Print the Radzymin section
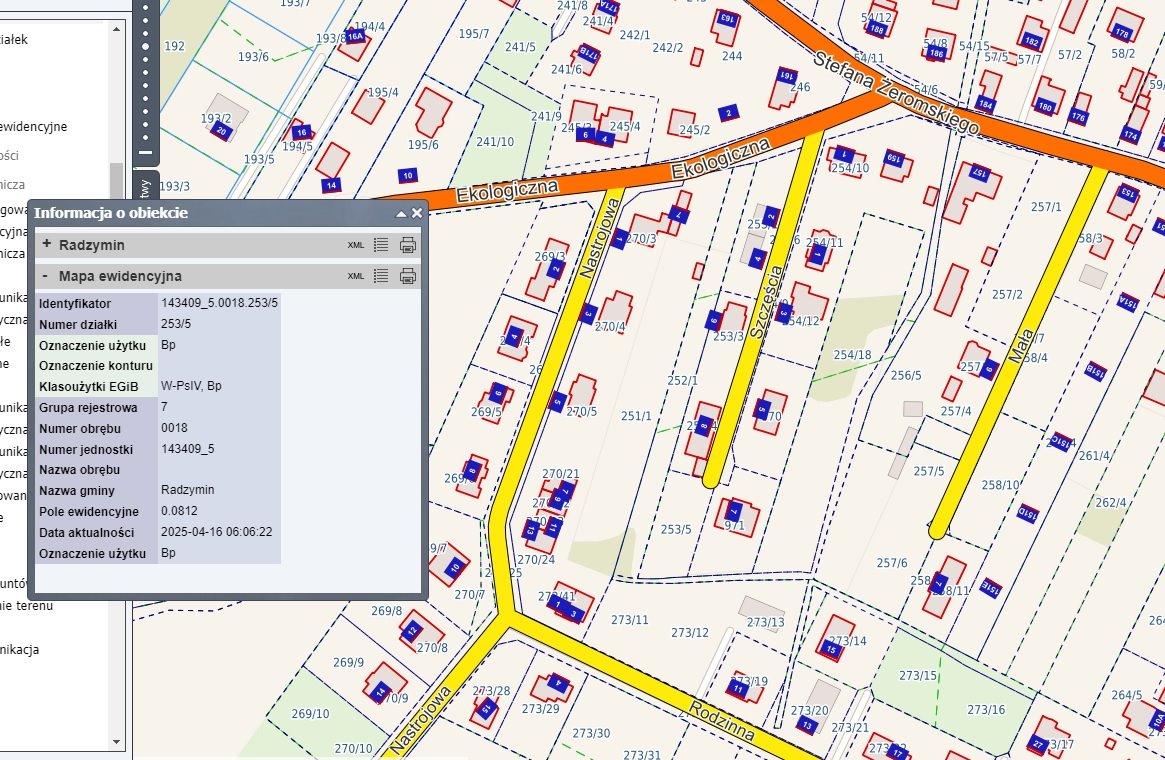 [x=407, y=245]
